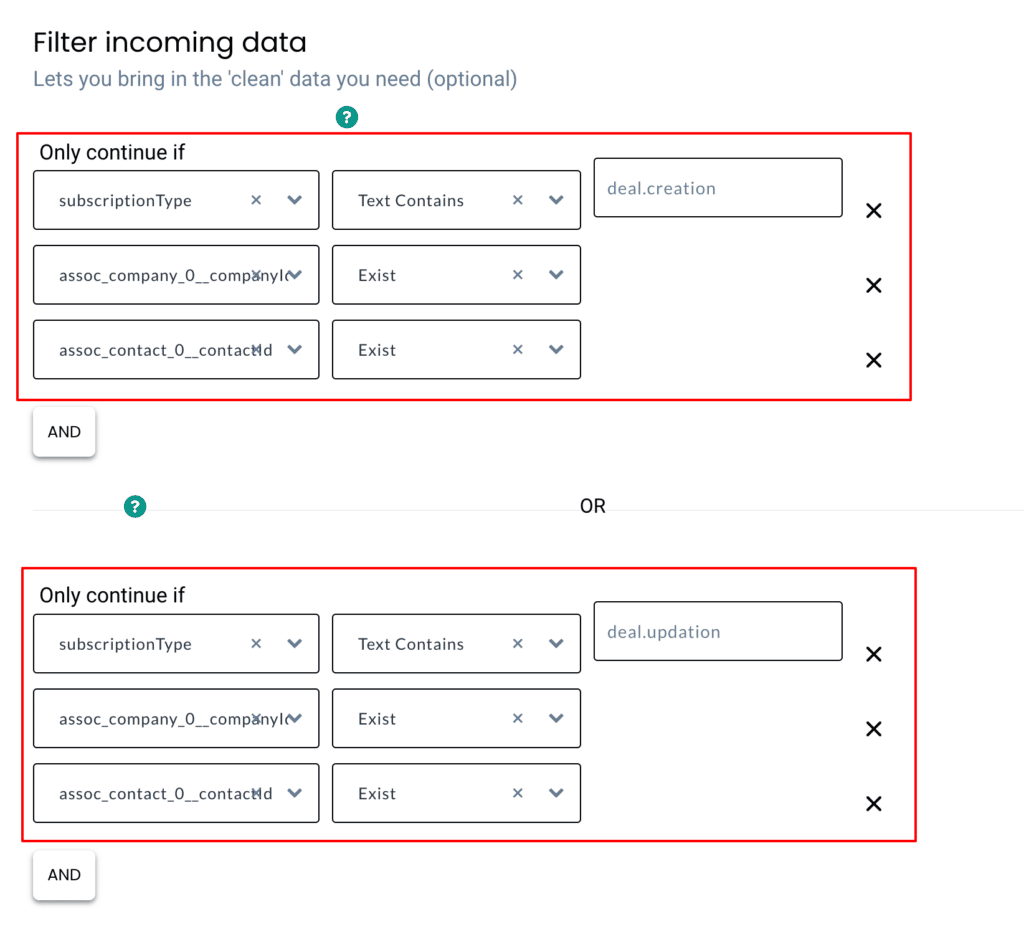Remove first group's assoc_contact condition row
The image size is (1024, 932).
coord(874,361)
